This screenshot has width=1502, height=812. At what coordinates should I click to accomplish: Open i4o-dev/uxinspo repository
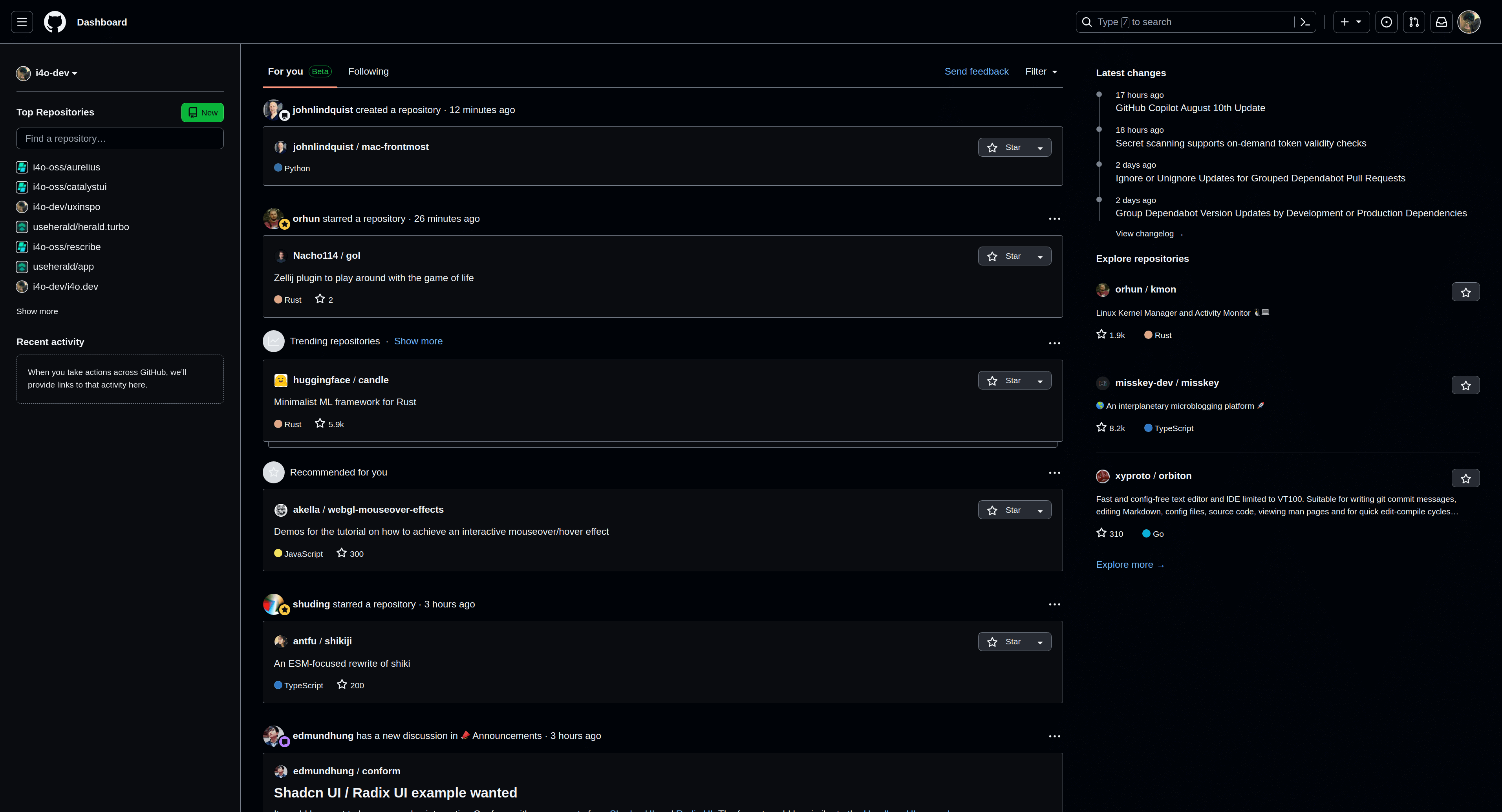coord(66,207)
